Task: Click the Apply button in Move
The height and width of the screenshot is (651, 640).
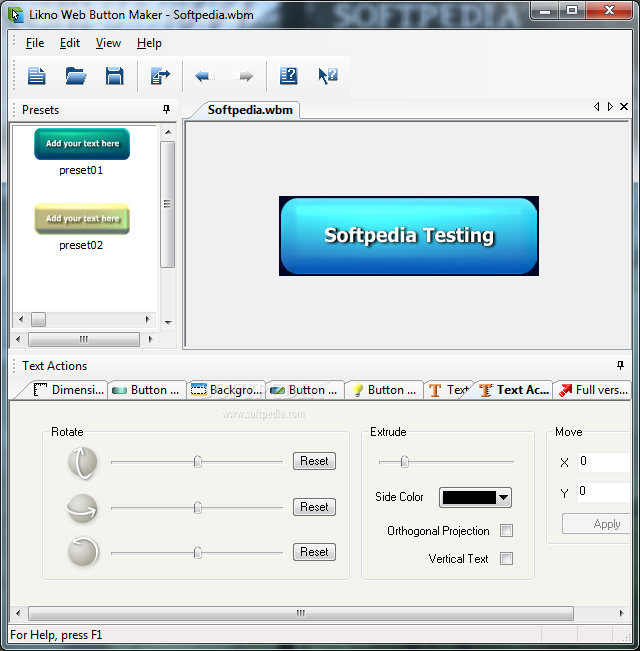Action: click(x=596, y=524)
